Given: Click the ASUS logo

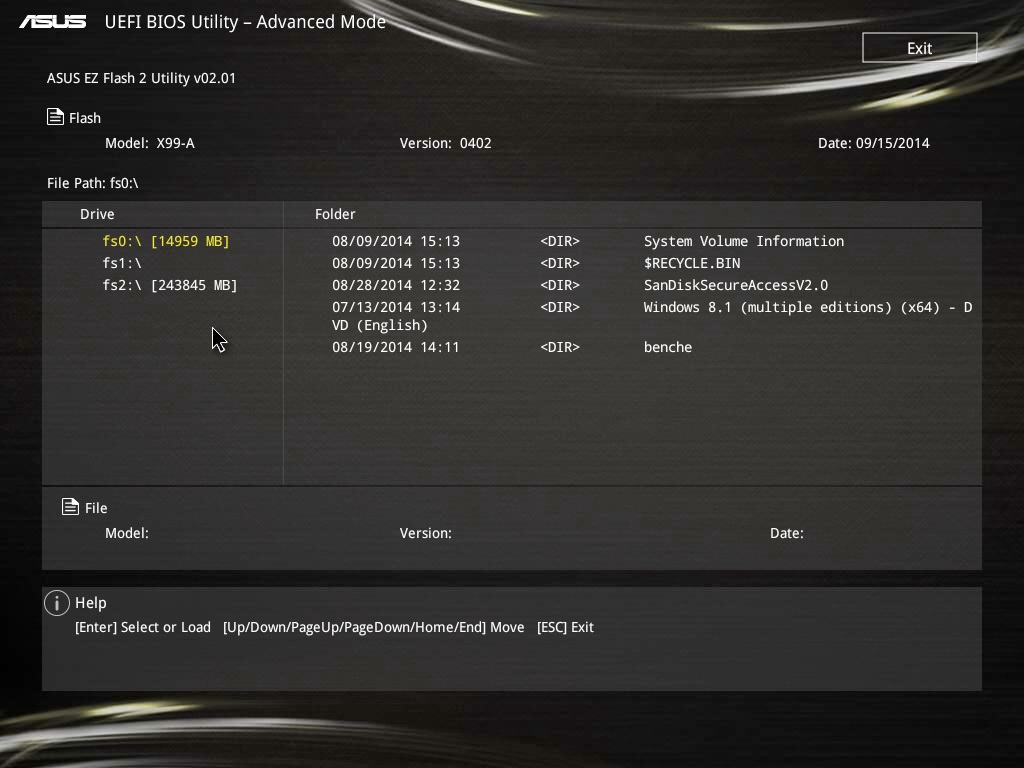Looking at the screenshot, I should tap(53, 22).
